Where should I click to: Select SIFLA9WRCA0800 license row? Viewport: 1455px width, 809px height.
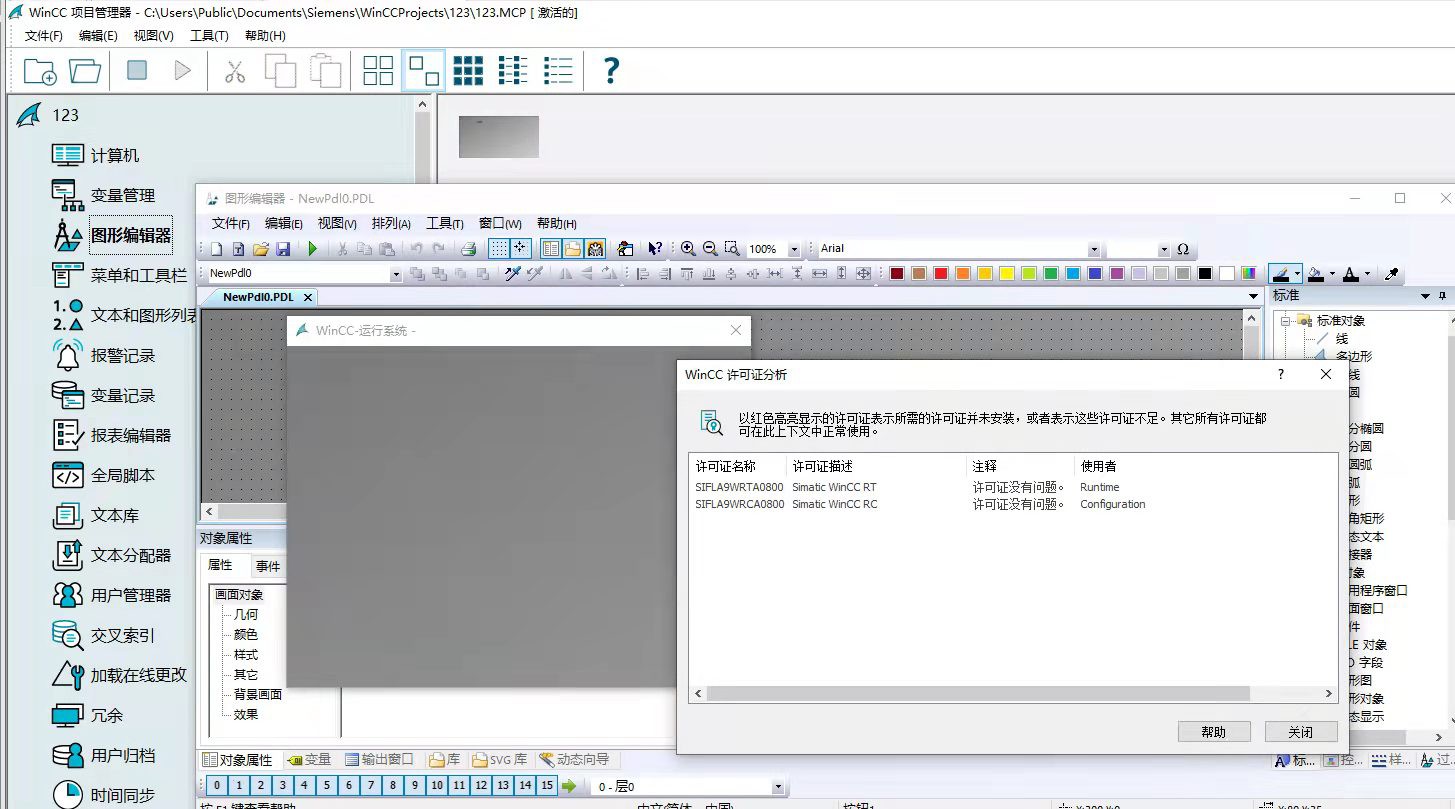(x=1012, y=504)
